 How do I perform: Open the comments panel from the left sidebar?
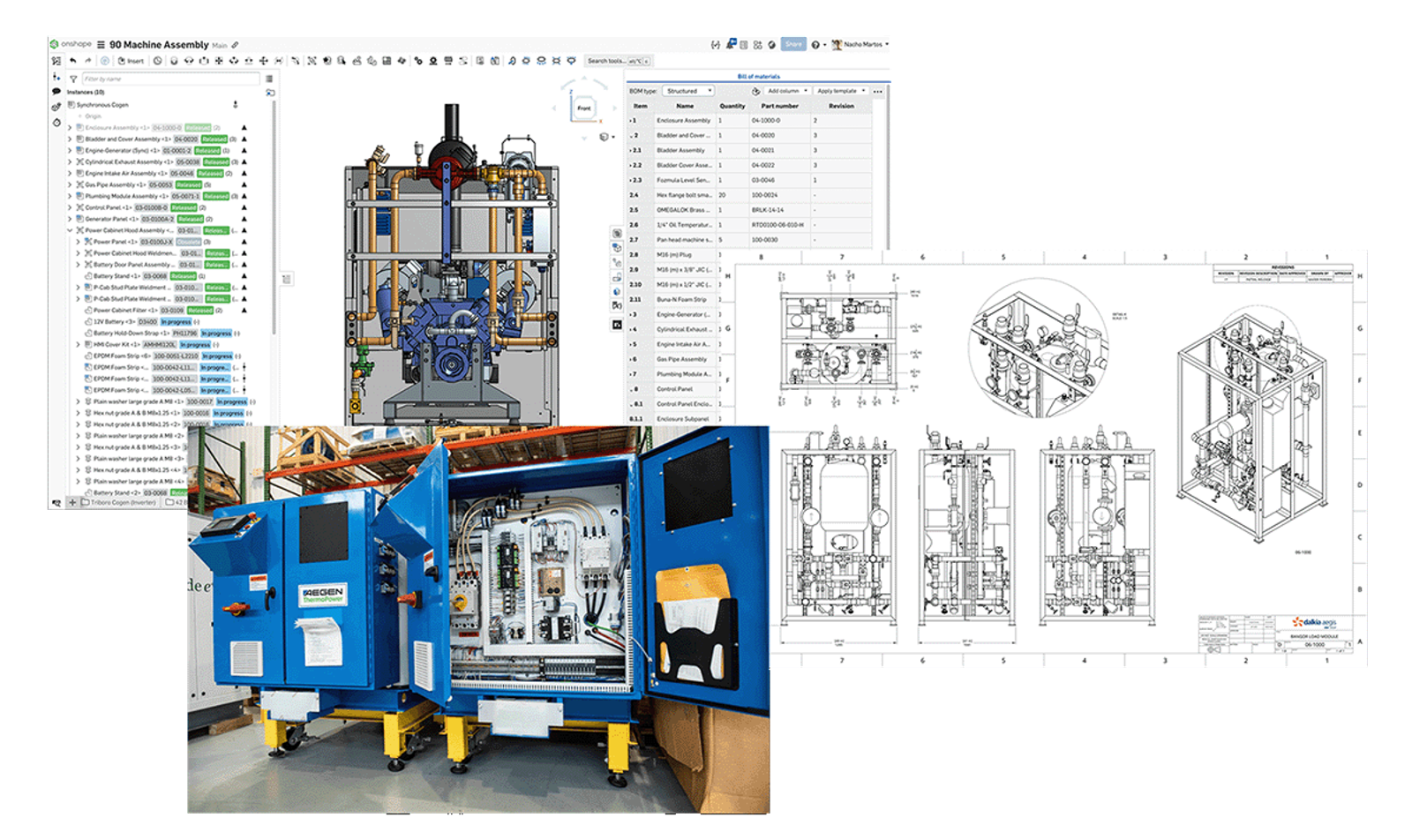[56, 91]
